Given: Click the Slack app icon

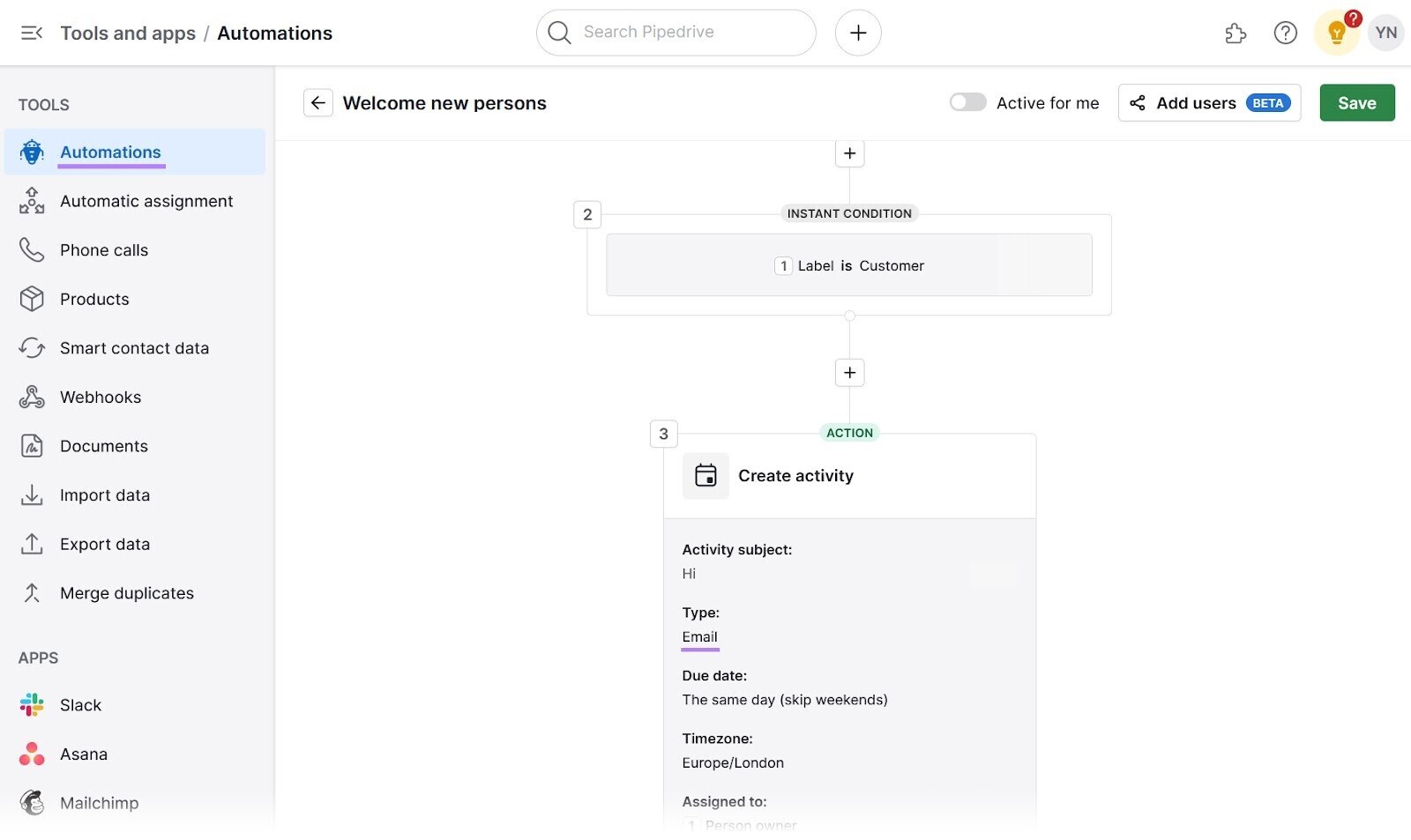Looking at the screenshot, I should tap(32, 704).
